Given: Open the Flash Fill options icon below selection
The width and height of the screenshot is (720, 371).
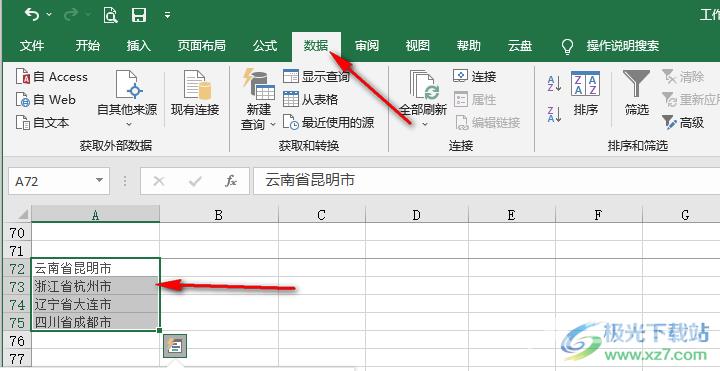Looking at the screenshot, I should (x=175, y=346).
